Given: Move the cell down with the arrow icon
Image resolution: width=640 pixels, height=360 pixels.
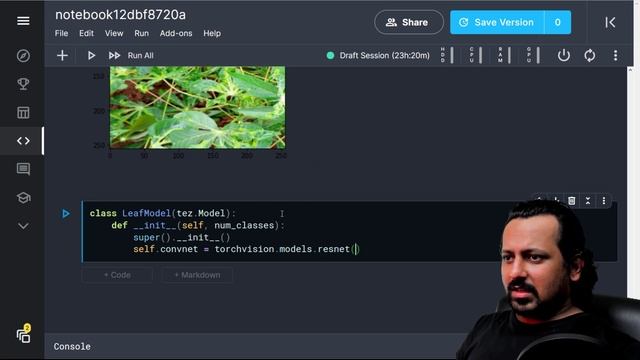Looking at the screenshot, I should [x=556, y=199].
